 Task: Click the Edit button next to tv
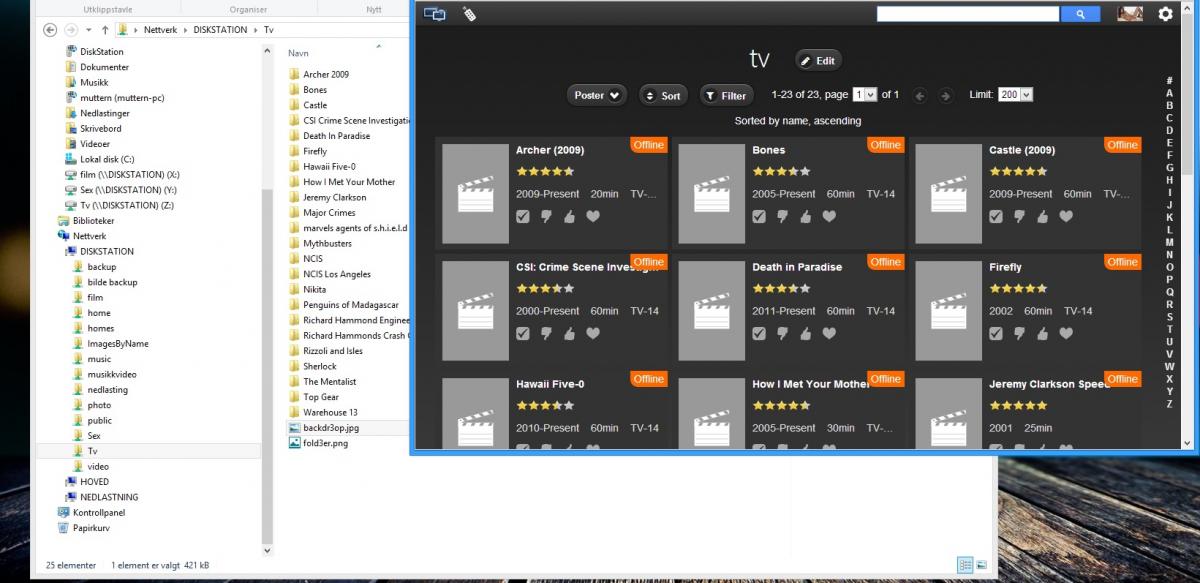818,61
